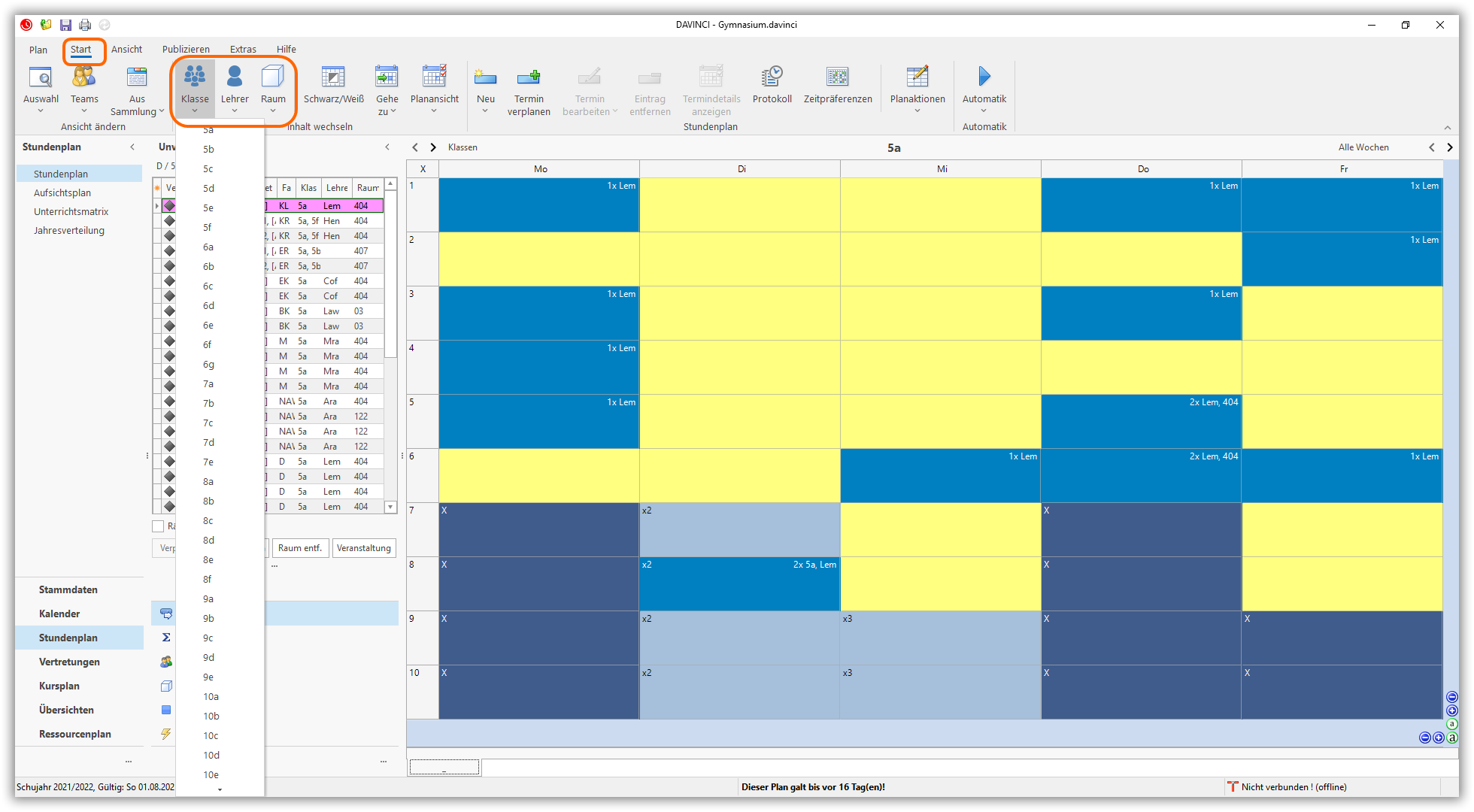Open Vertretungen in left navigation

[69, 662]
